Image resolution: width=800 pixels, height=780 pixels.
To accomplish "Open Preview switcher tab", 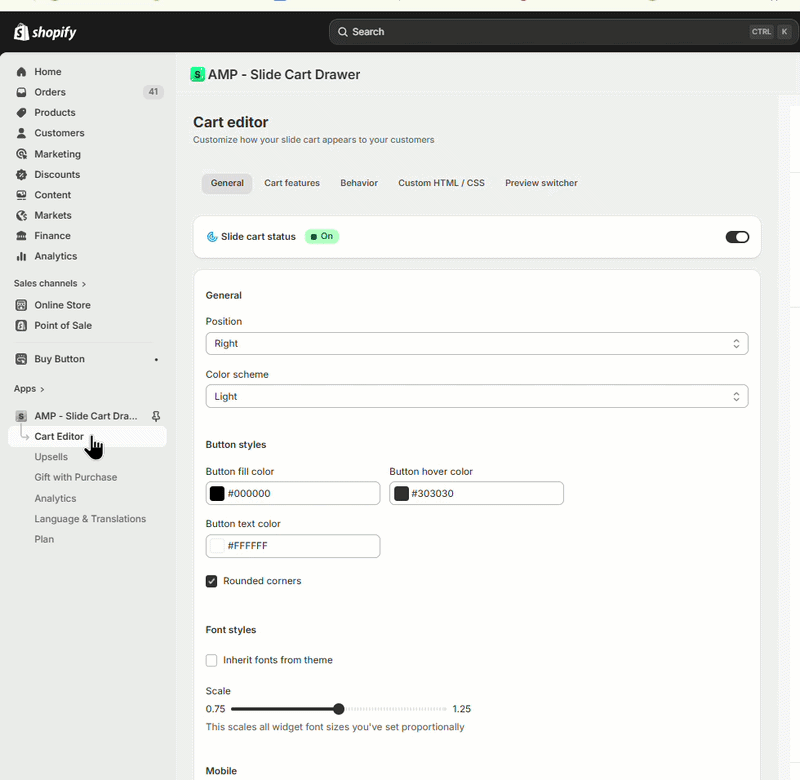I will (541, 183).
